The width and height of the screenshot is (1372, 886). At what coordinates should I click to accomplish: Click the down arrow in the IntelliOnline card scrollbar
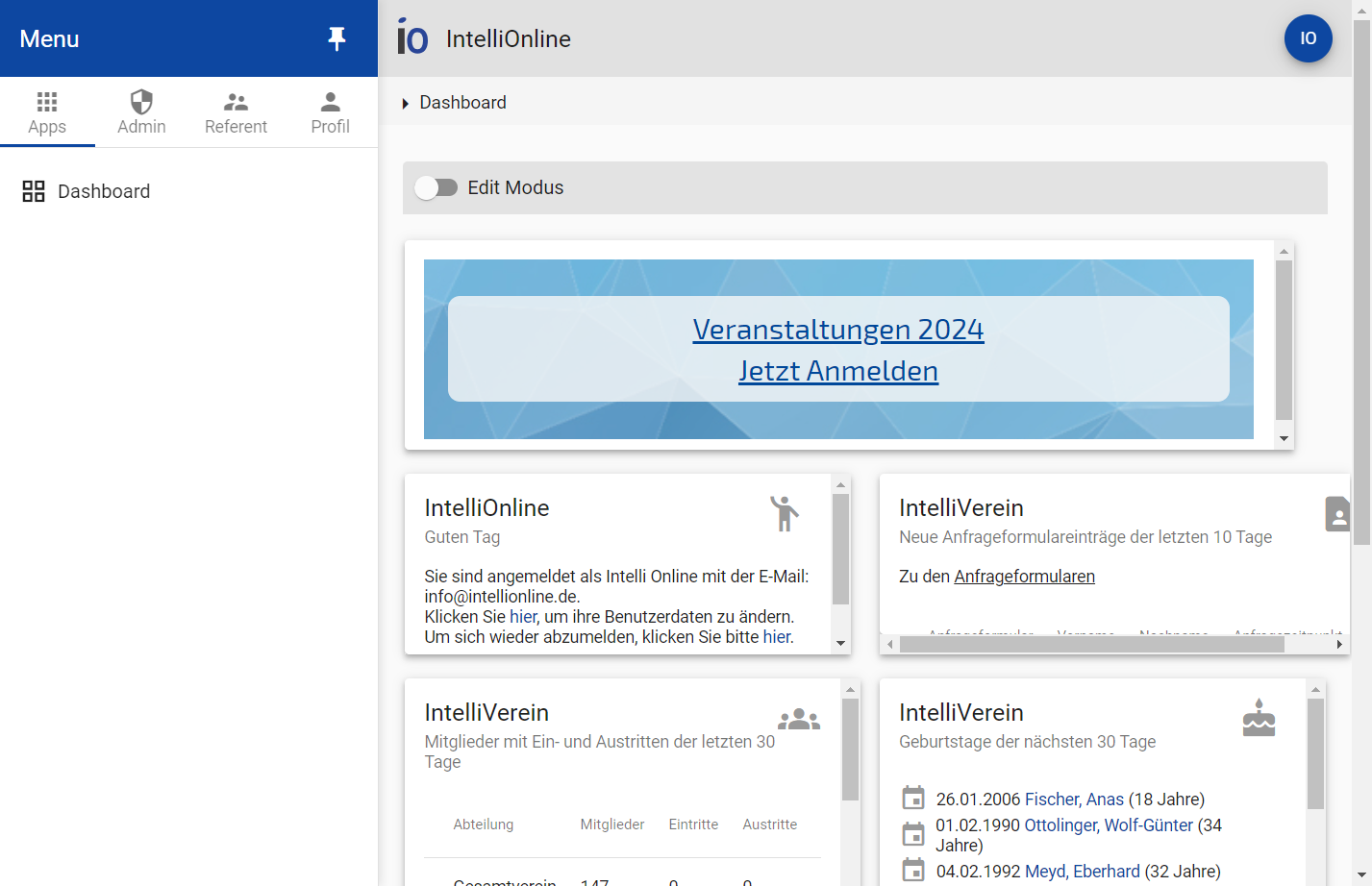(841, 644)
